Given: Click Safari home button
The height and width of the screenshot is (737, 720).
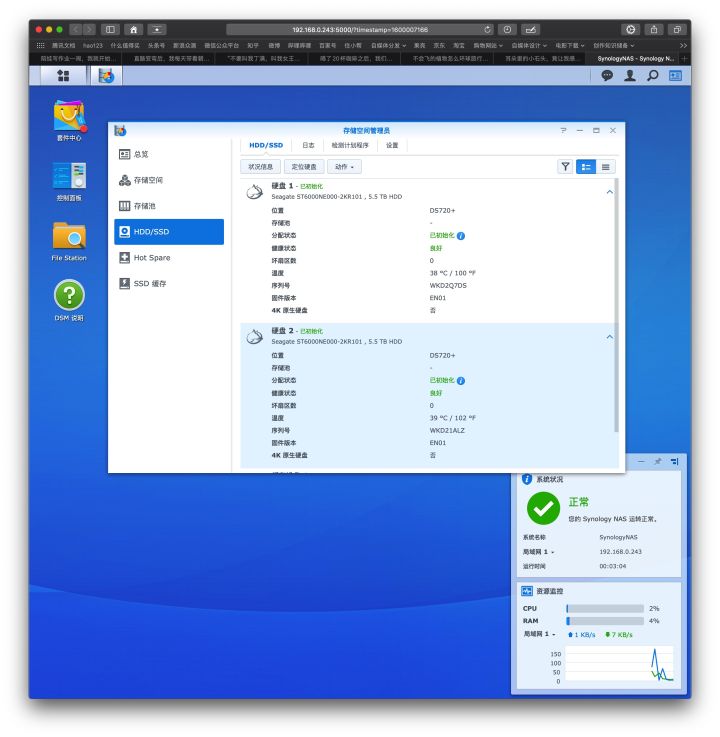Looking at the screenshot, I should click(133, 29).
